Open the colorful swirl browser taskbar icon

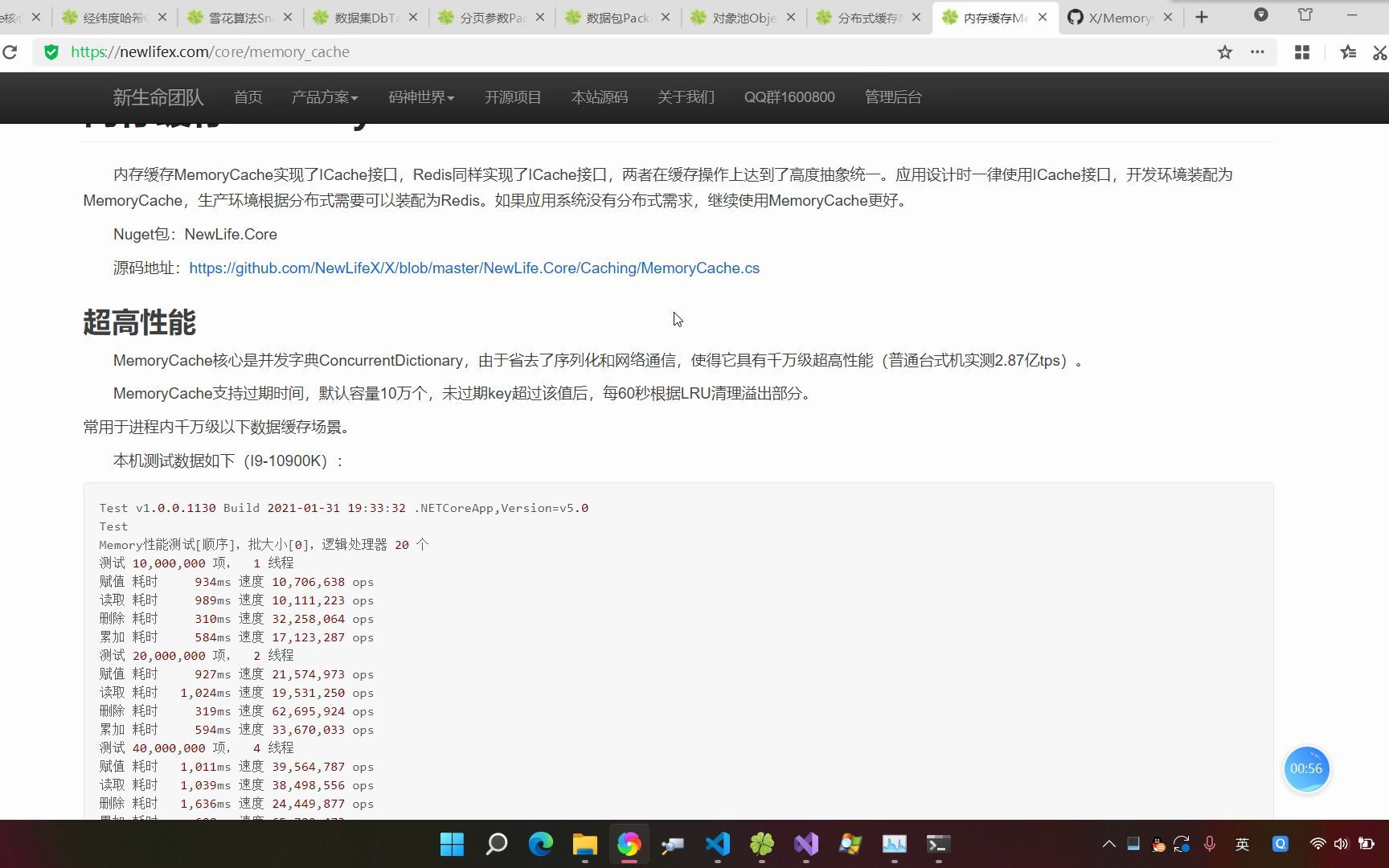629,844
